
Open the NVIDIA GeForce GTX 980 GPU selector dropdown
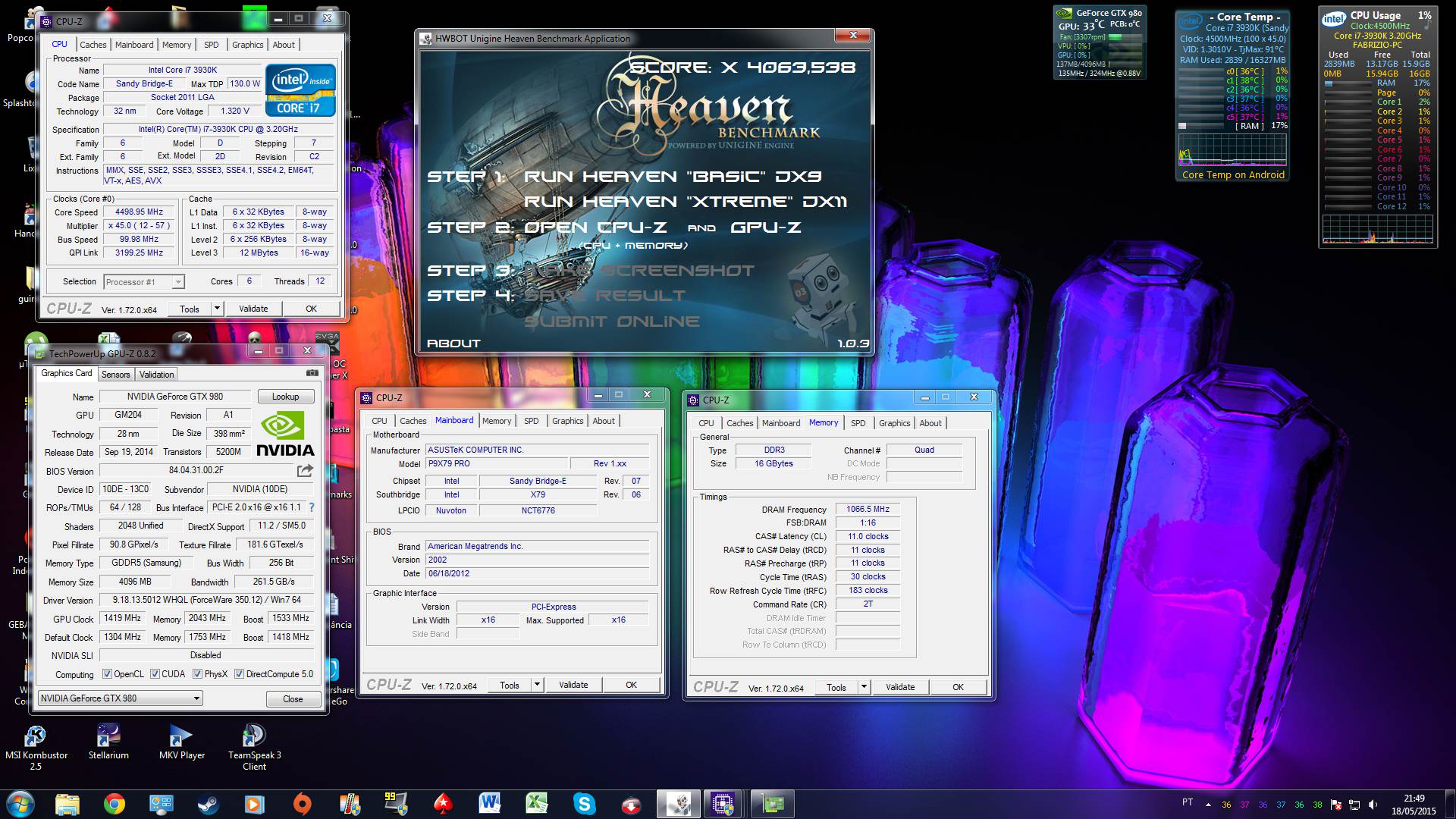click(120, 698)
